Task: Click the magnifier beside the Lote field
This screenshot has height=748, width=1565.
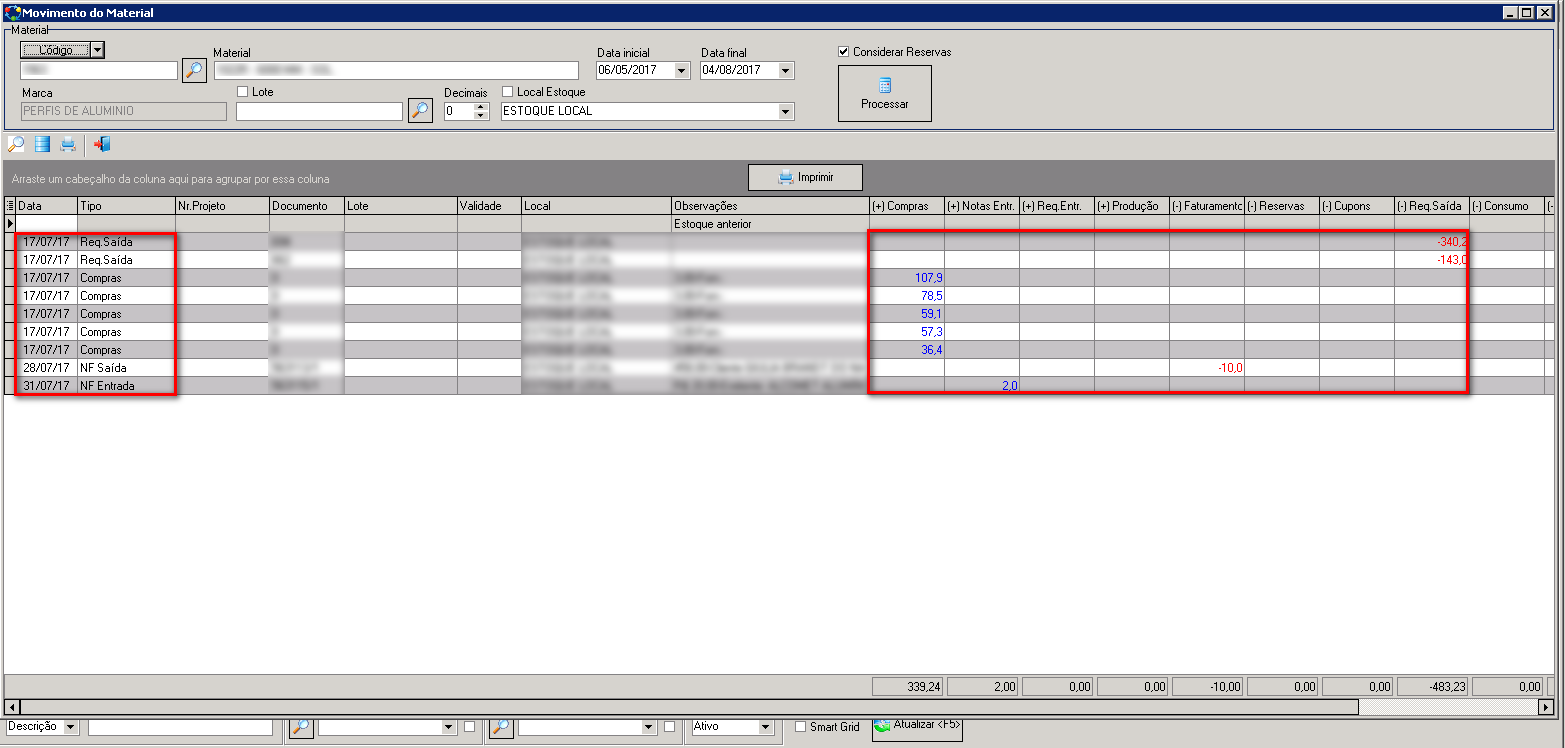Action: (x=420, y=110)
